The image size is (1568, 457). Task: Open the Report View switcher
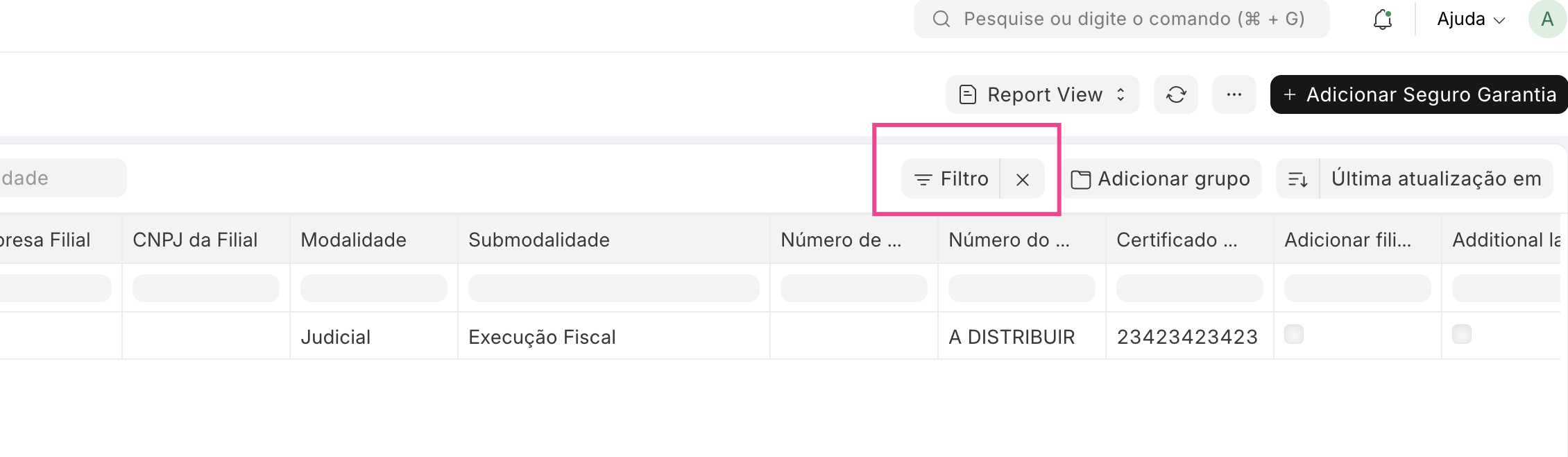1043,94
